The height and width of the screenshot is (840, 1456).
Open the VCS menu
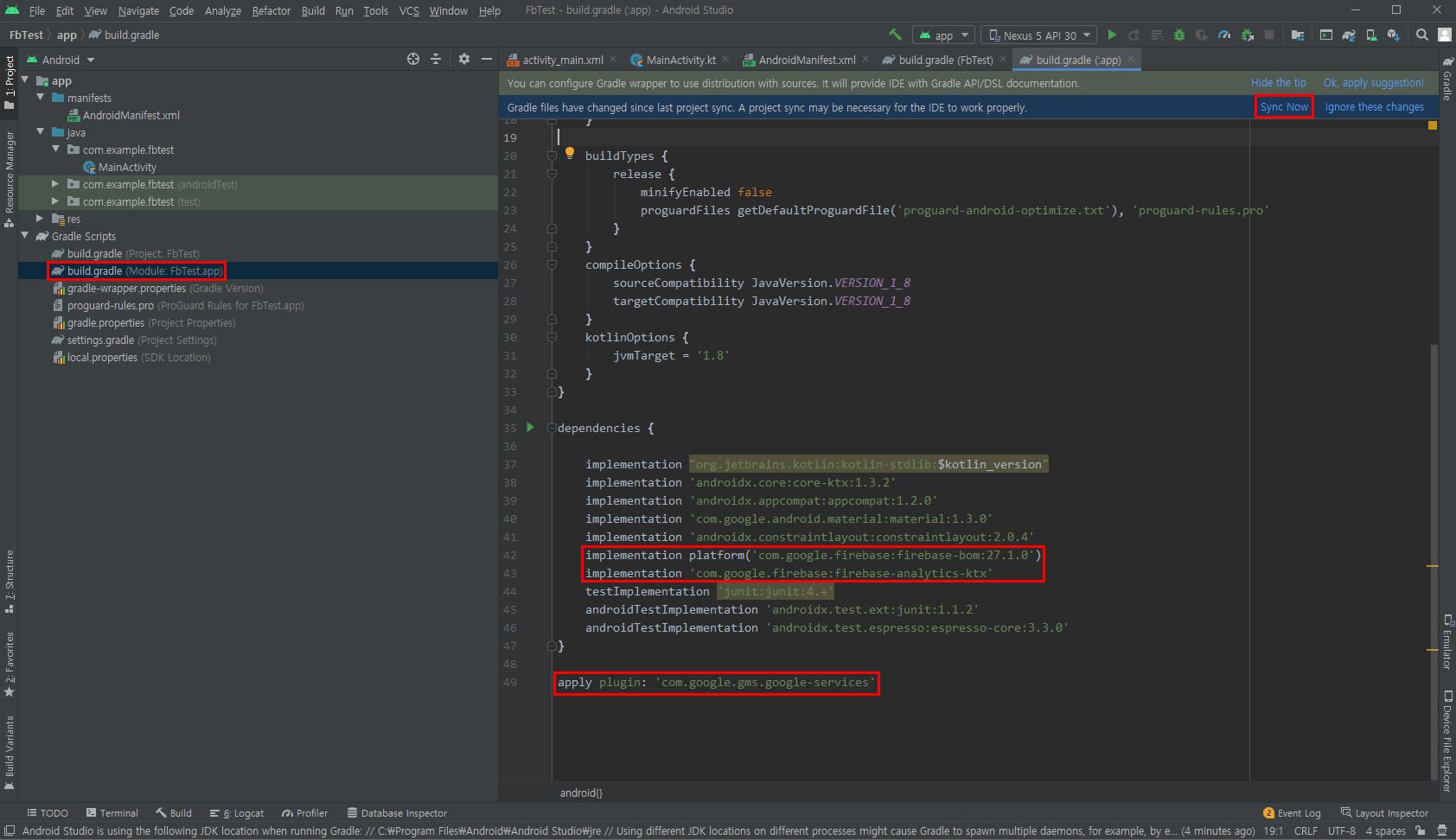point(409,10)
